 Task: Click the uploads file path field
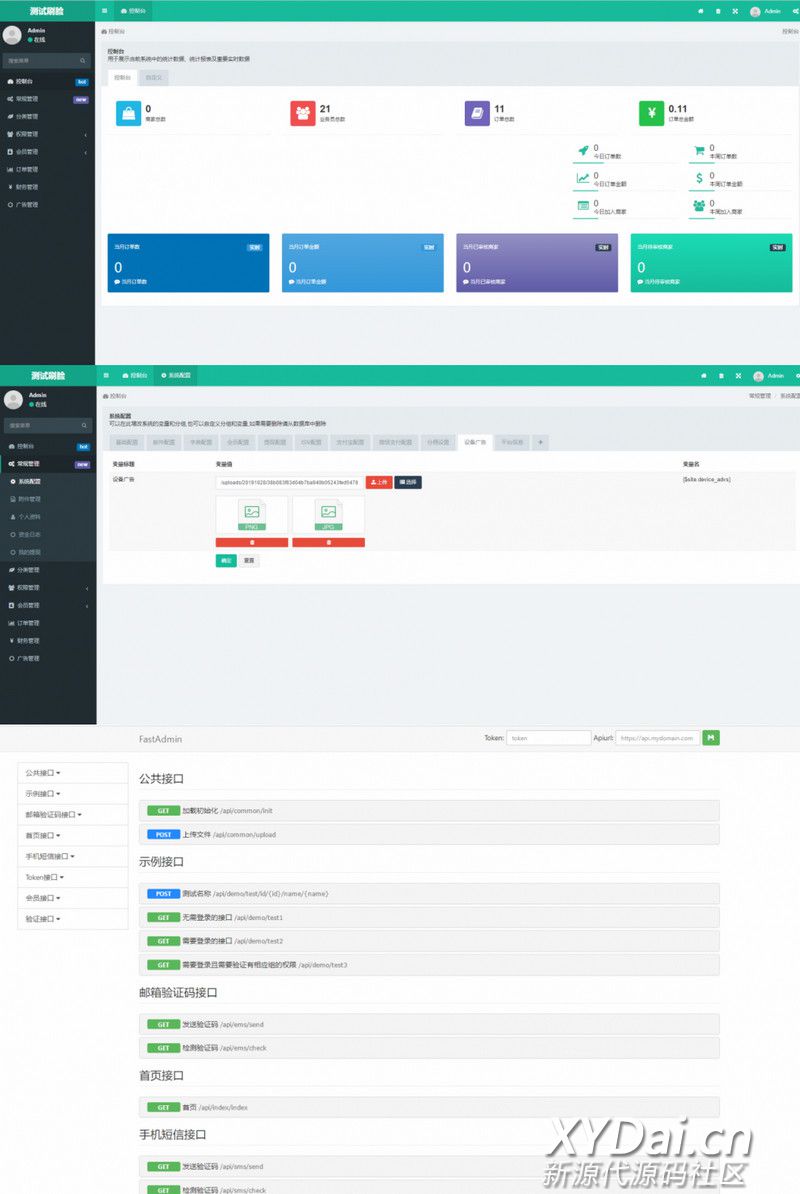[x=290, y=482]
